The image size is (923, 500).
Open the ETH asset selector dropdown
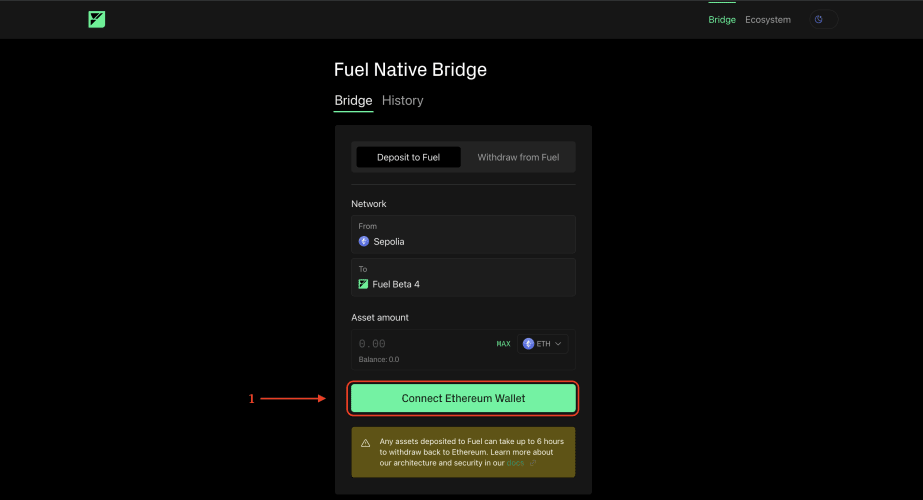pyautogui.click(x=543, y=344)
